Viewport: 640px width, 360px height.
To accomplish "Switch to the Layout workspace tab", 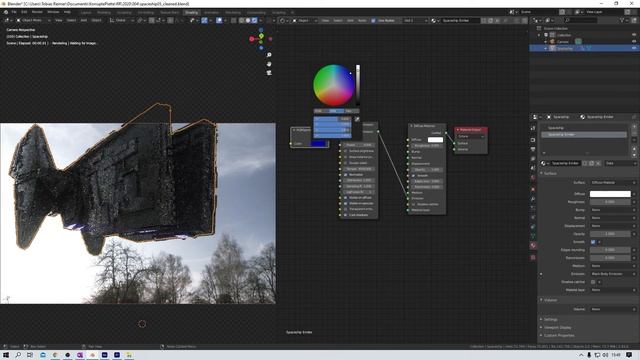I will [86, 13].
